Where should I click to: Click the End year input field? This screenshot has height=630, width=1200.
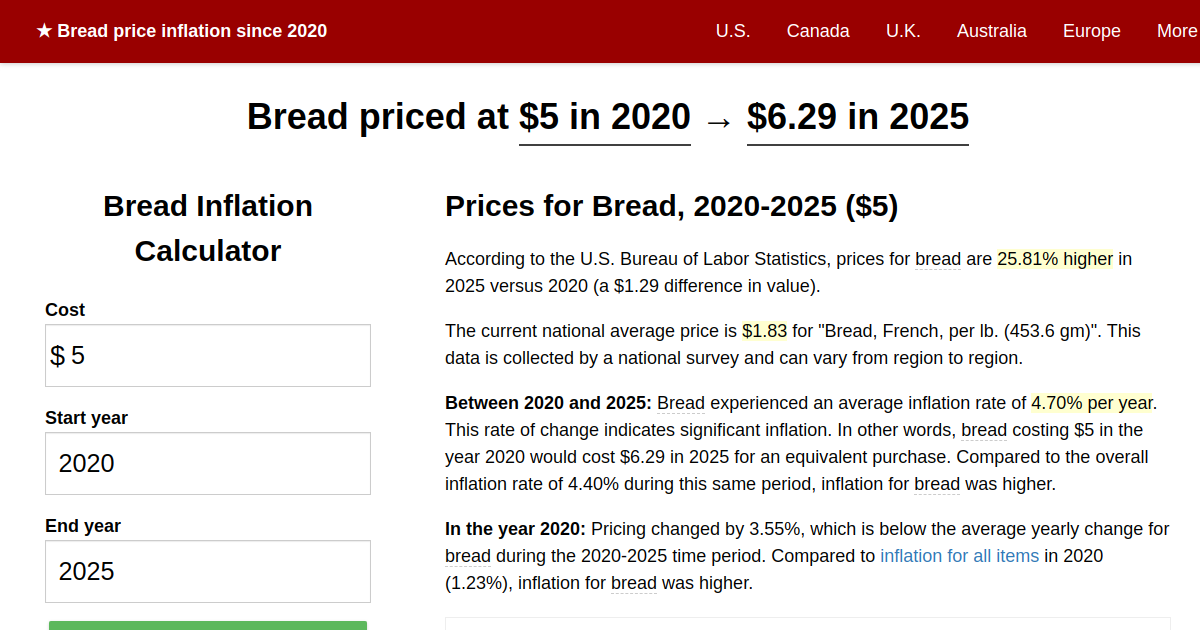(207, 571)
